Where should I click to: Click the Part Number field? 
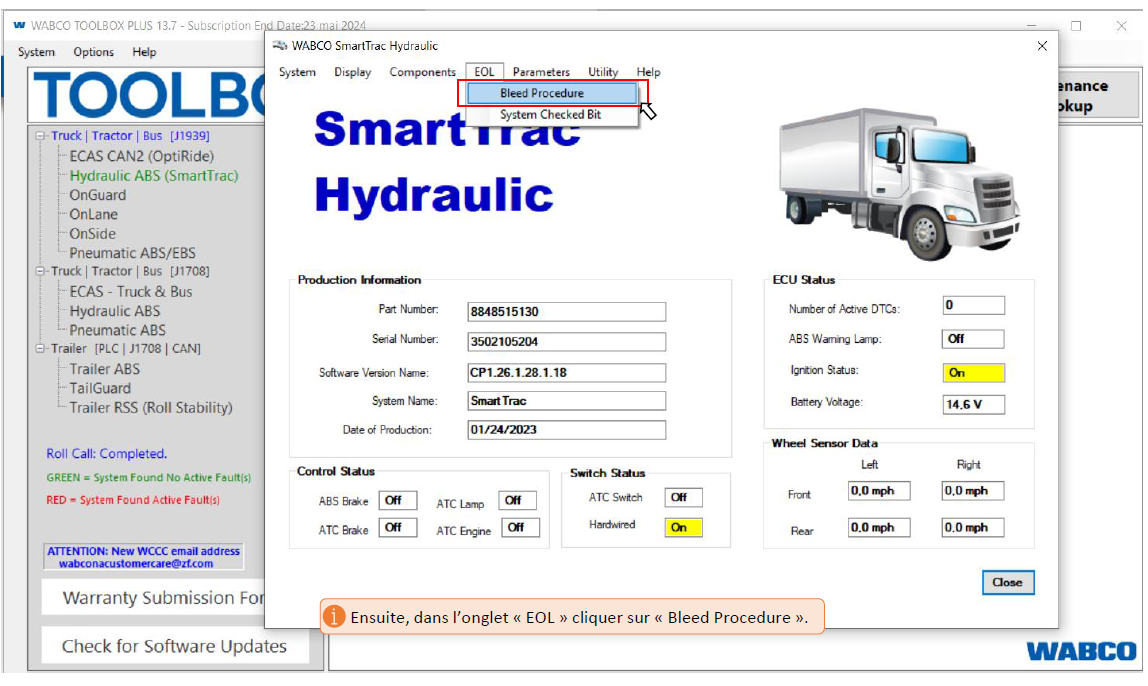566,312
